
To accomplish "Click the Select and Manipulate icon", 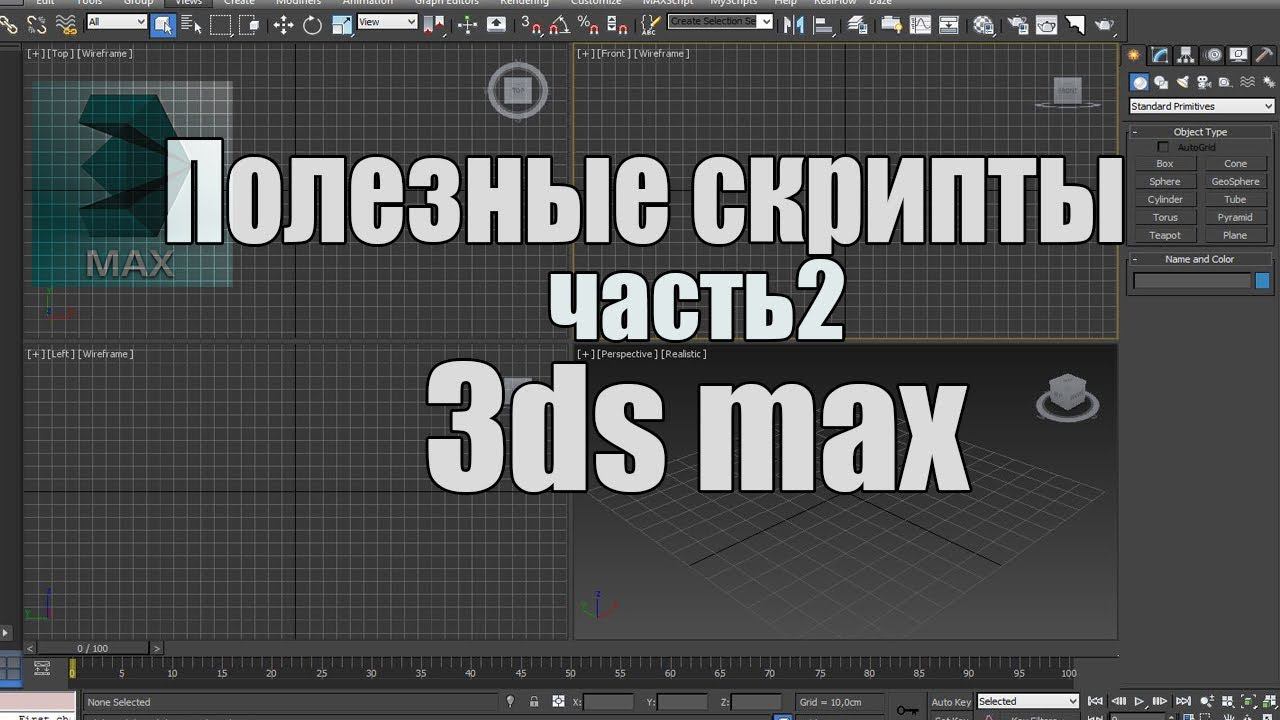I will pos(467,23).
